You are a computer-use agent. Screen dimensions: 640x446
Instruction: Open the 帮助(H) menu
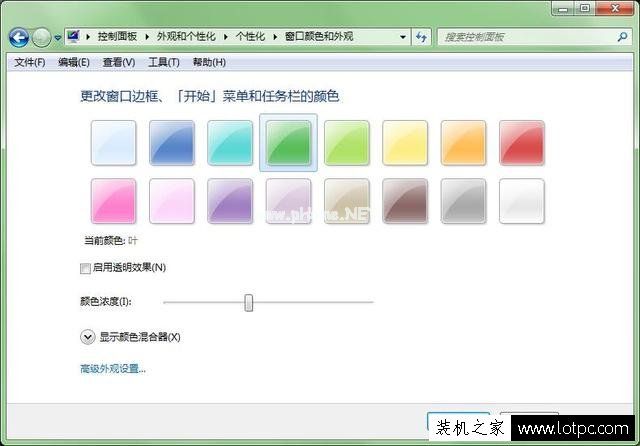[209, 62]
